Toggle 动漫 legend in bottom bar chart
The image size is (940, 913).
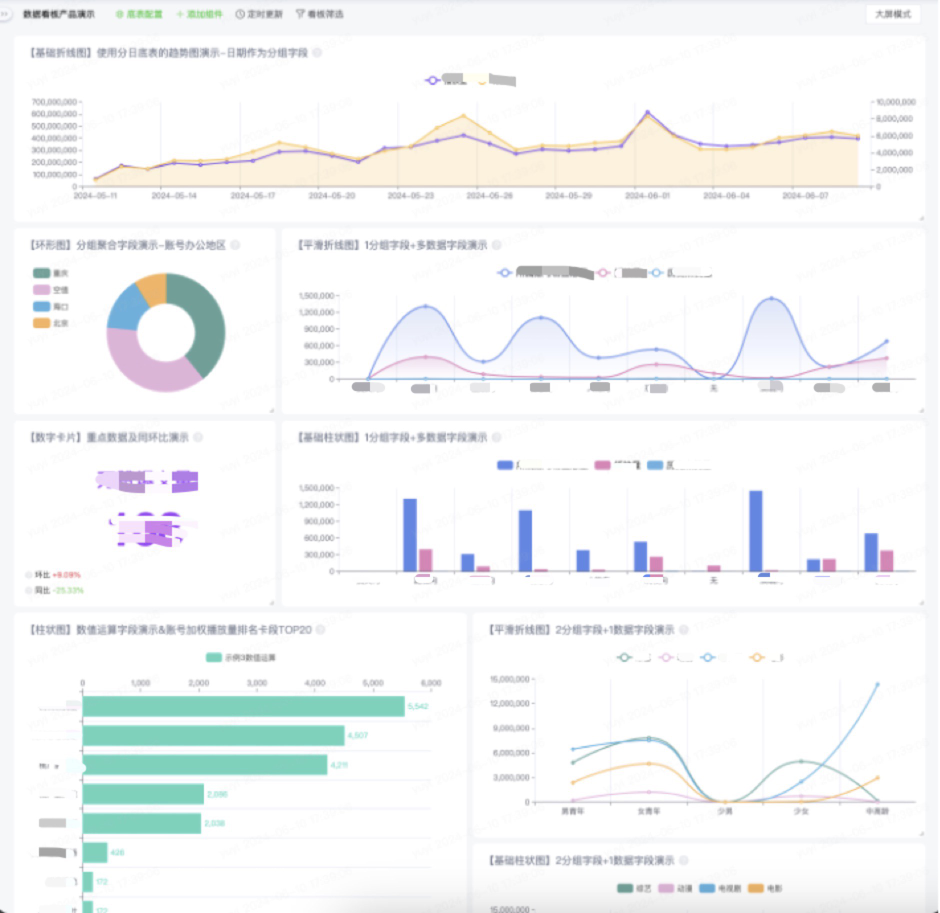coord(676,888)
